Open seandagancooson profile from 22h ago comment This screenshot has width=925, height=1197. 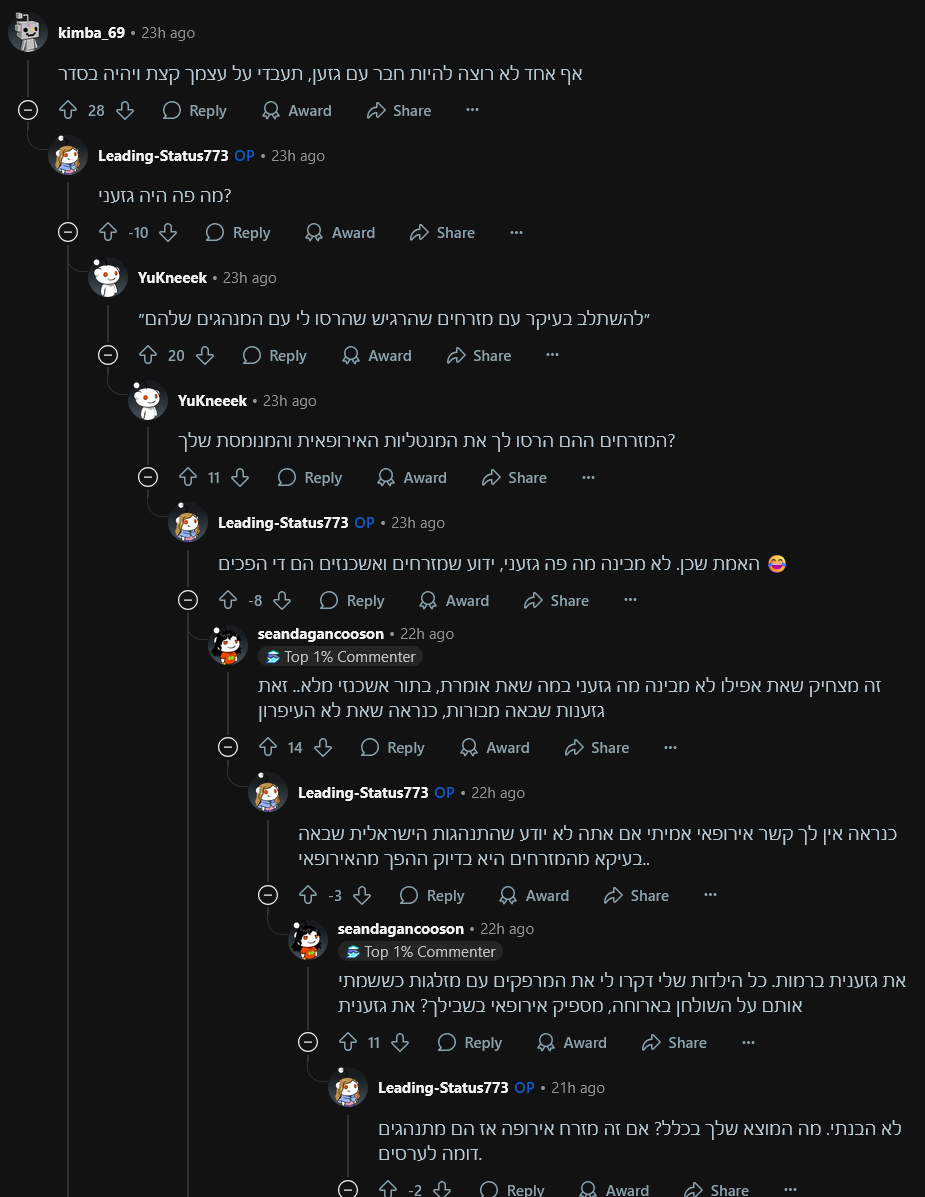point(320,634)
